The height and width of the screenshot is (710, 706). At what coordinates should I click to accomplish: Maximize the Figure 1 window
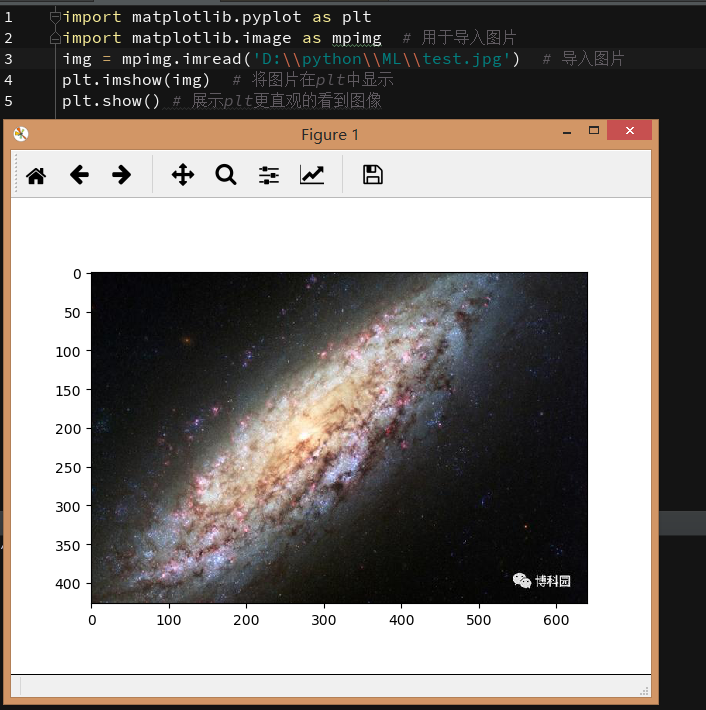(594, 130)
